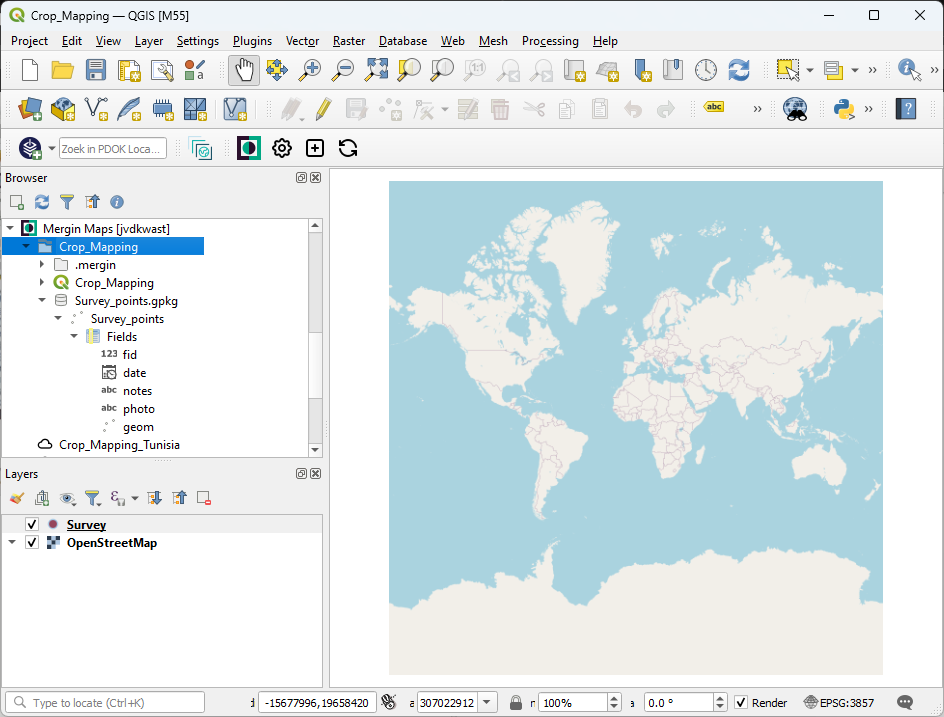Activate the Zoom In tool
The width and height of the screenshot is (944, 717).
[310, 72]
